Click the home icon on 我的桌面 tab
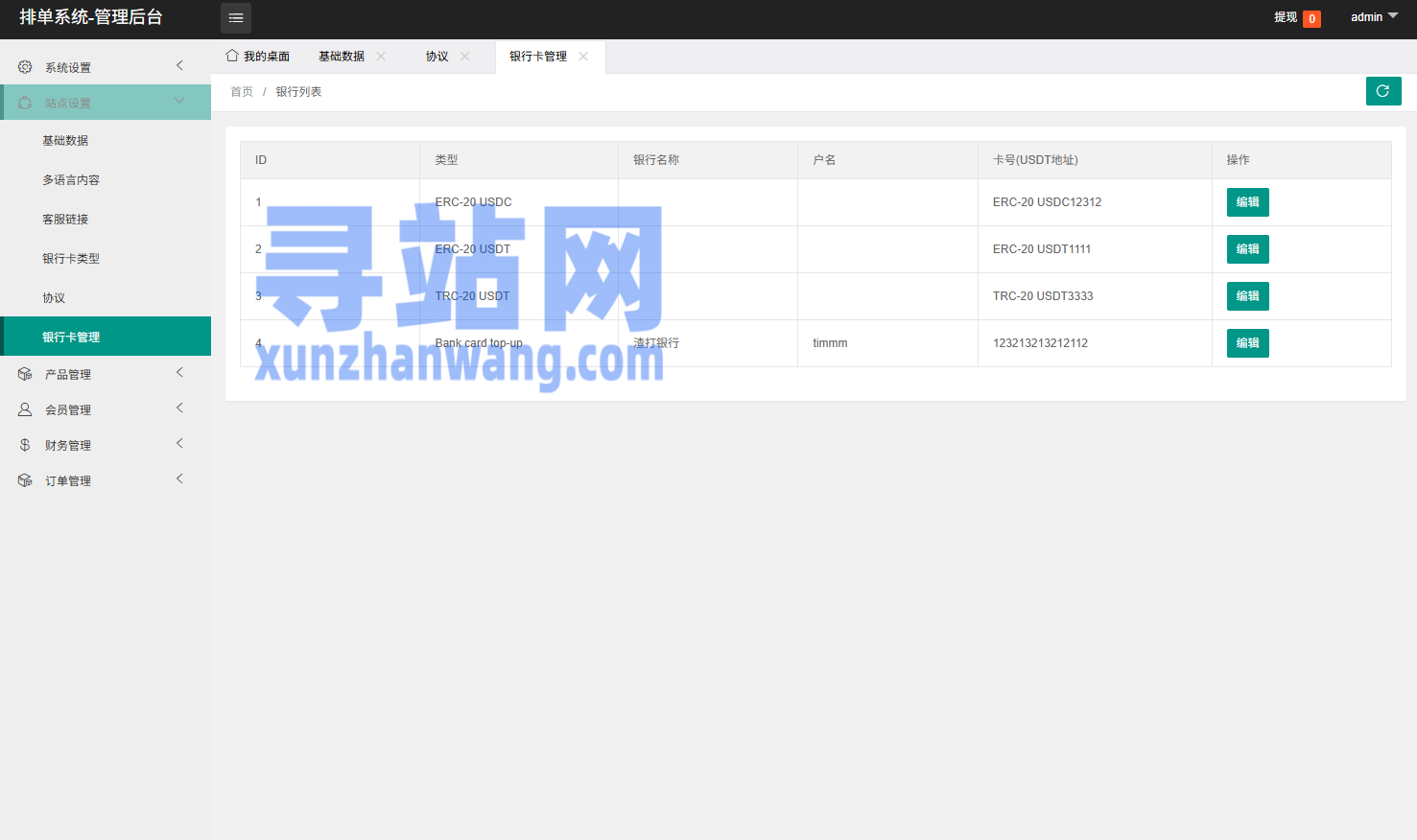Image resolution: width=1417 pixels, height=840 pixels. (232, 56)
